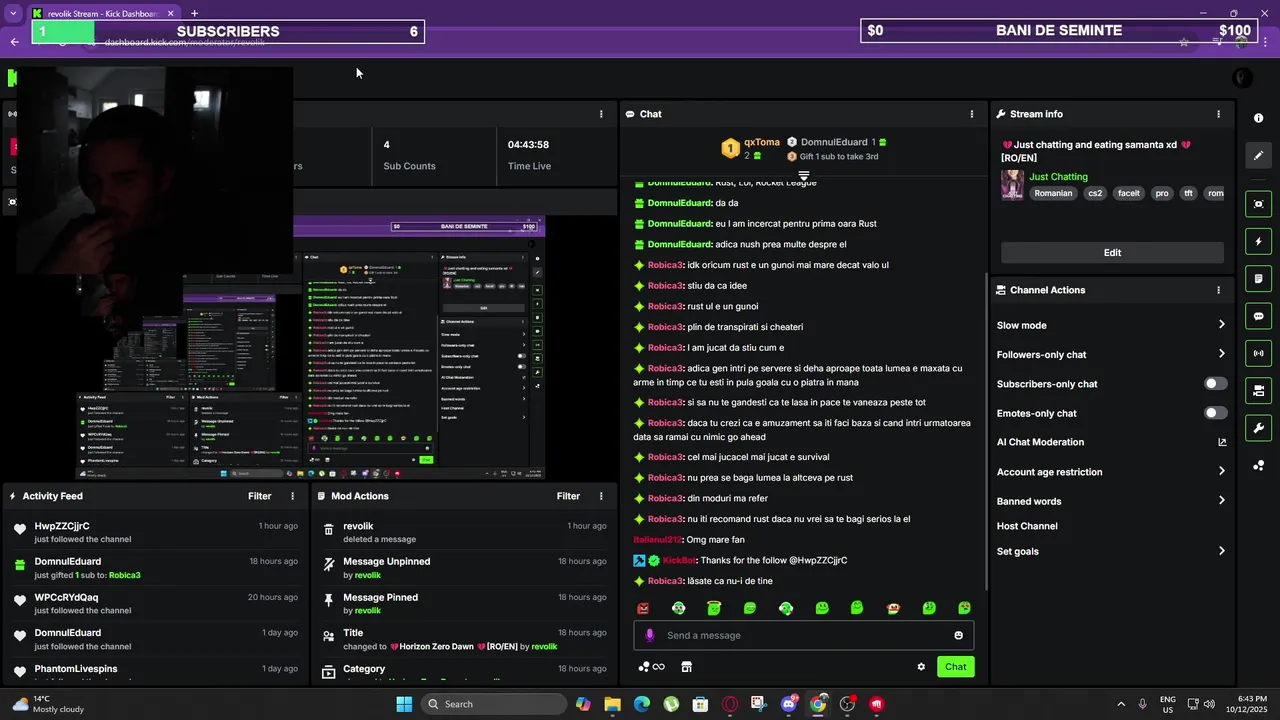1280x720 pixels.
Task: Open the Activity Feed Filter dropdown
Action: coord(259,496)
